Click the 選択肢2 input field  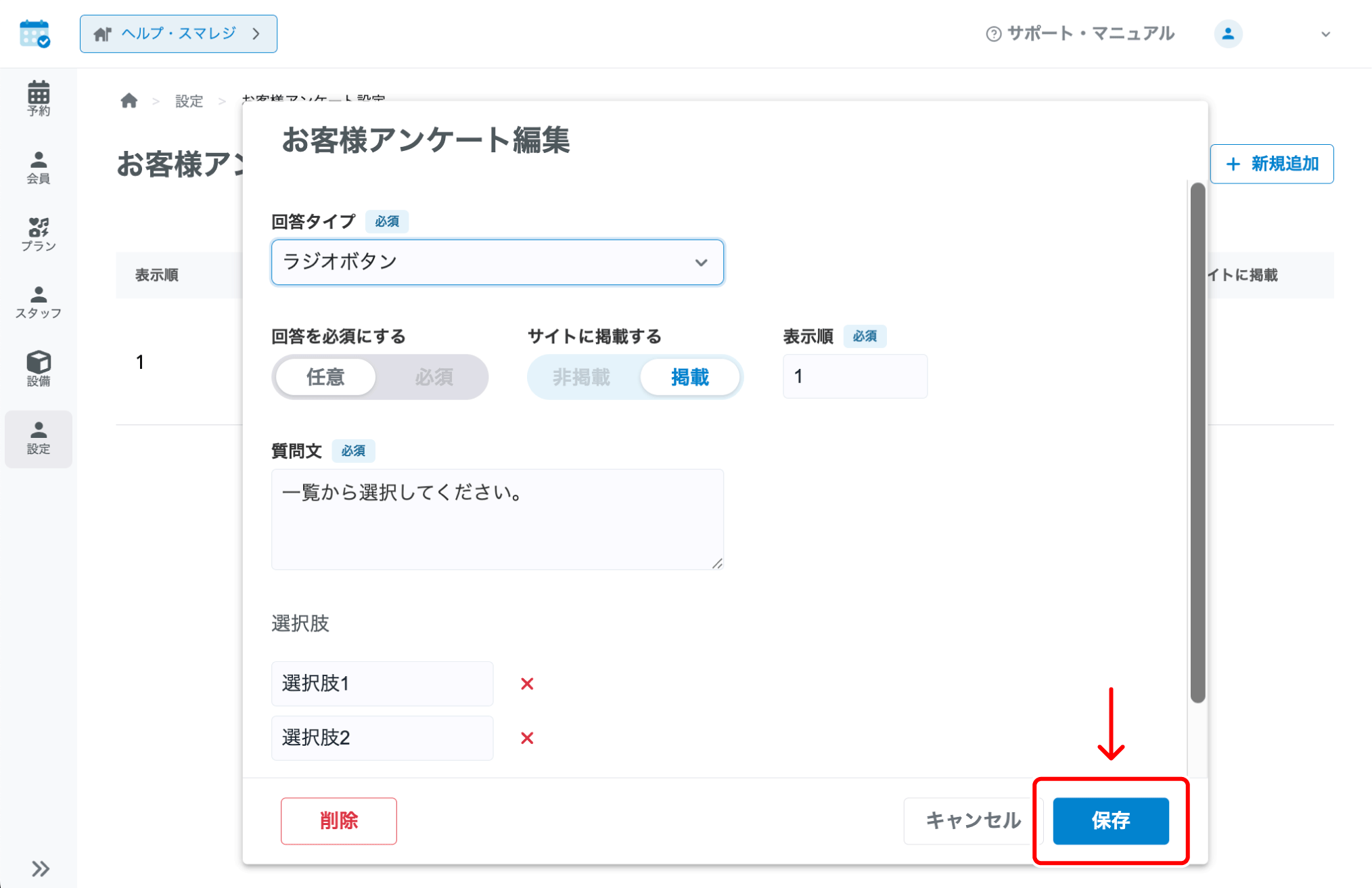(382, 738)
